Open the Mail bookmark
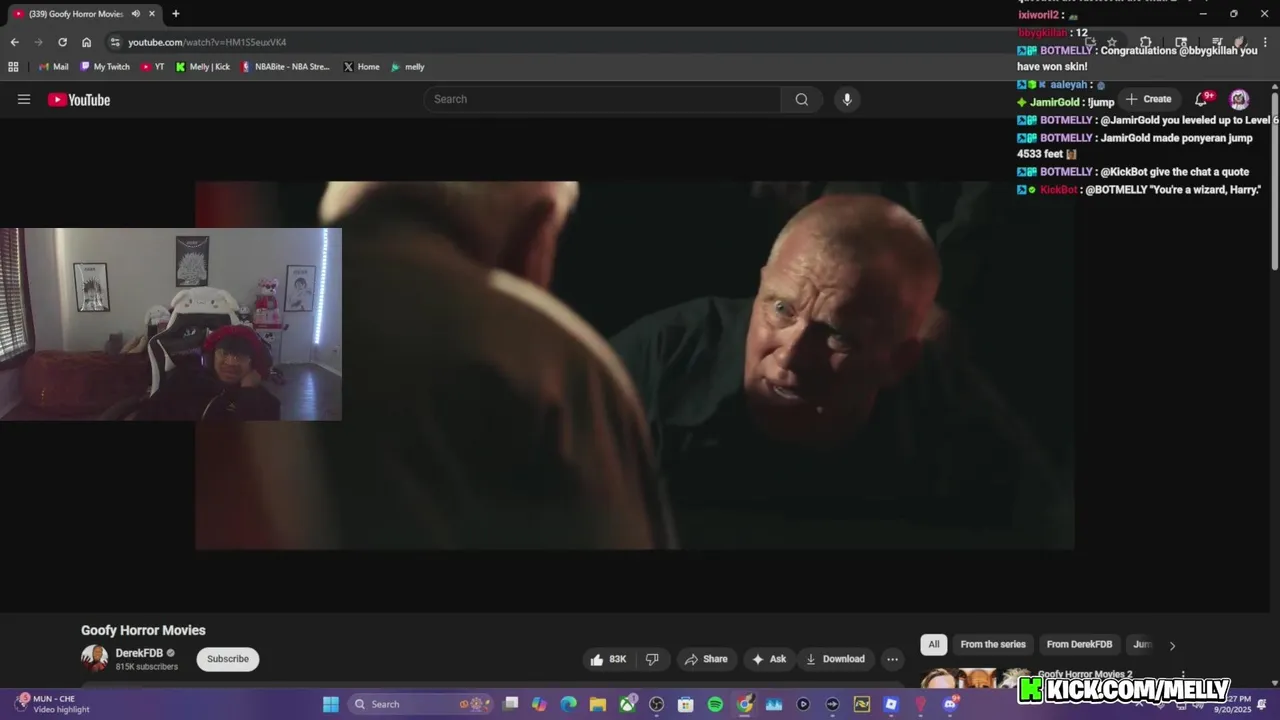Viewport: 1280px width, 720px height. coord(54,67)
